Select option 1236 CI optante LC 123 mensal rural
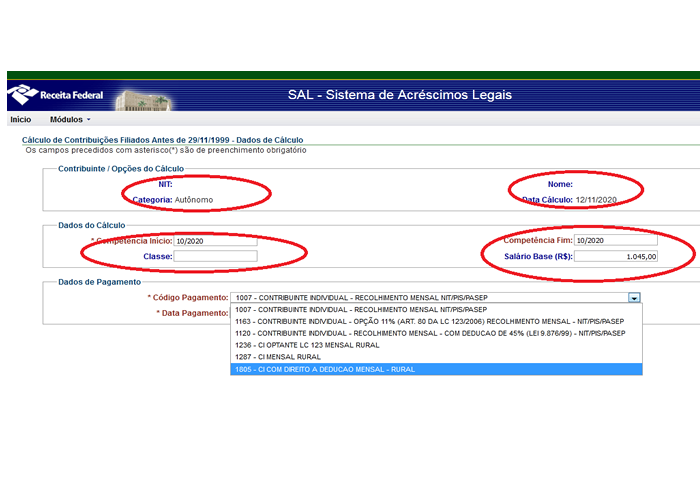 [436, 345]
